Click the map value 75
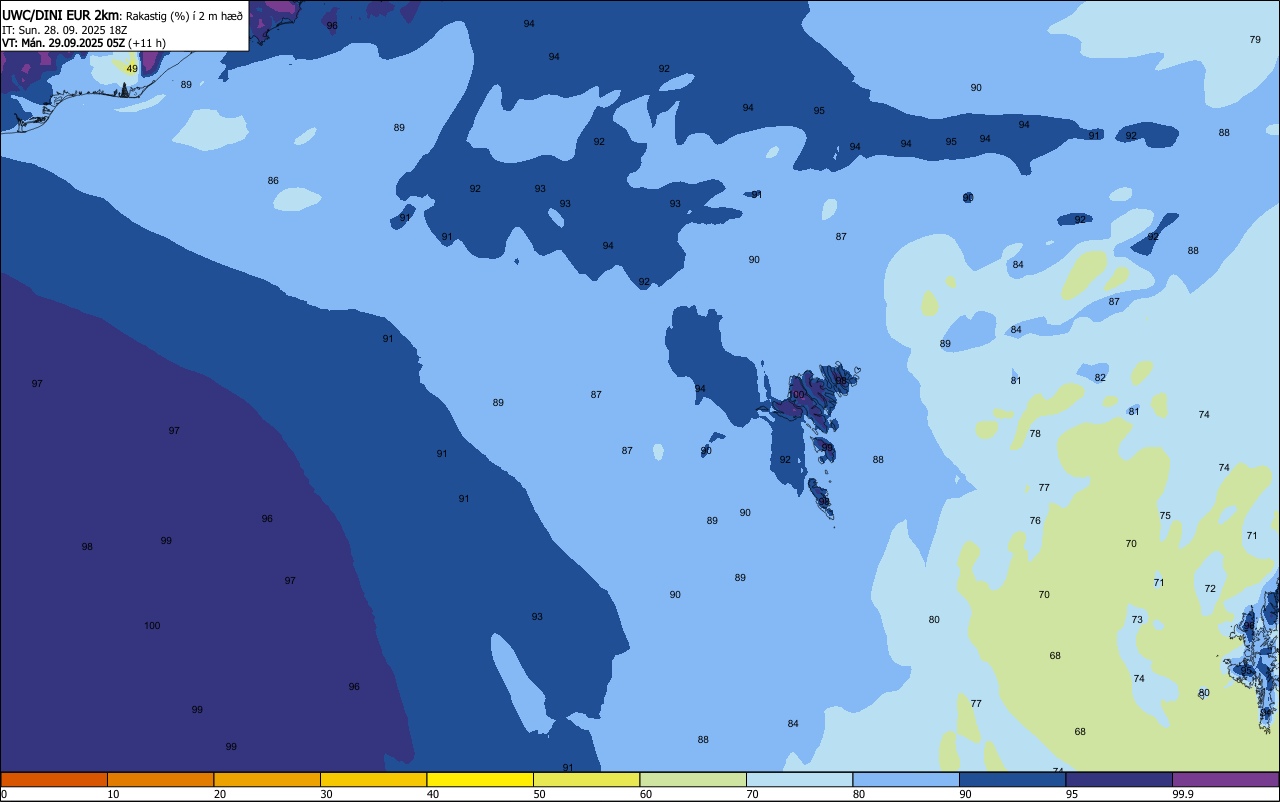This screenshot has height=802, width=1280. pos(1165,516)
